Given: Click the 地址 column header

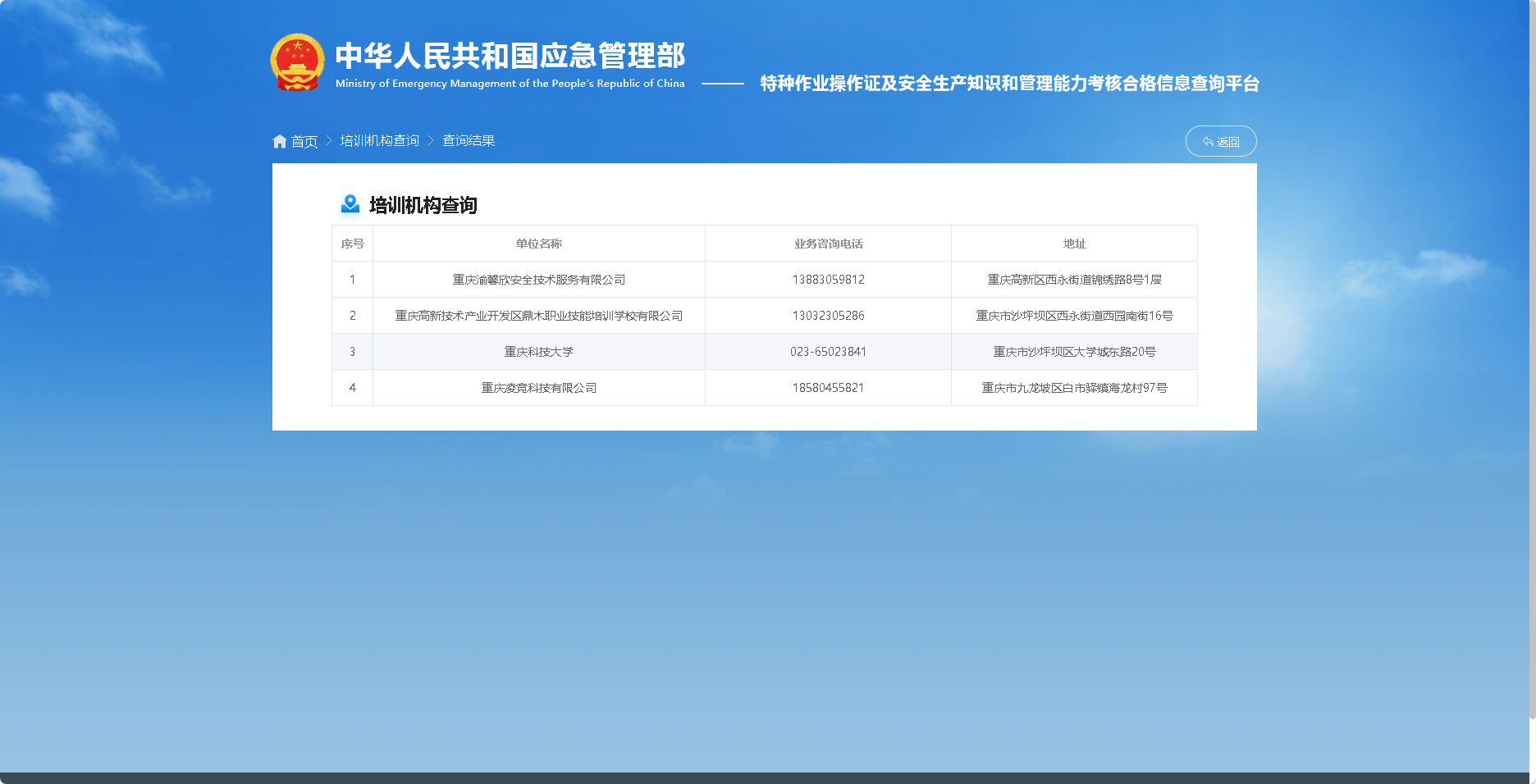Looking at the screenshot, I should pyautogui.click(x=1074, y=244).
